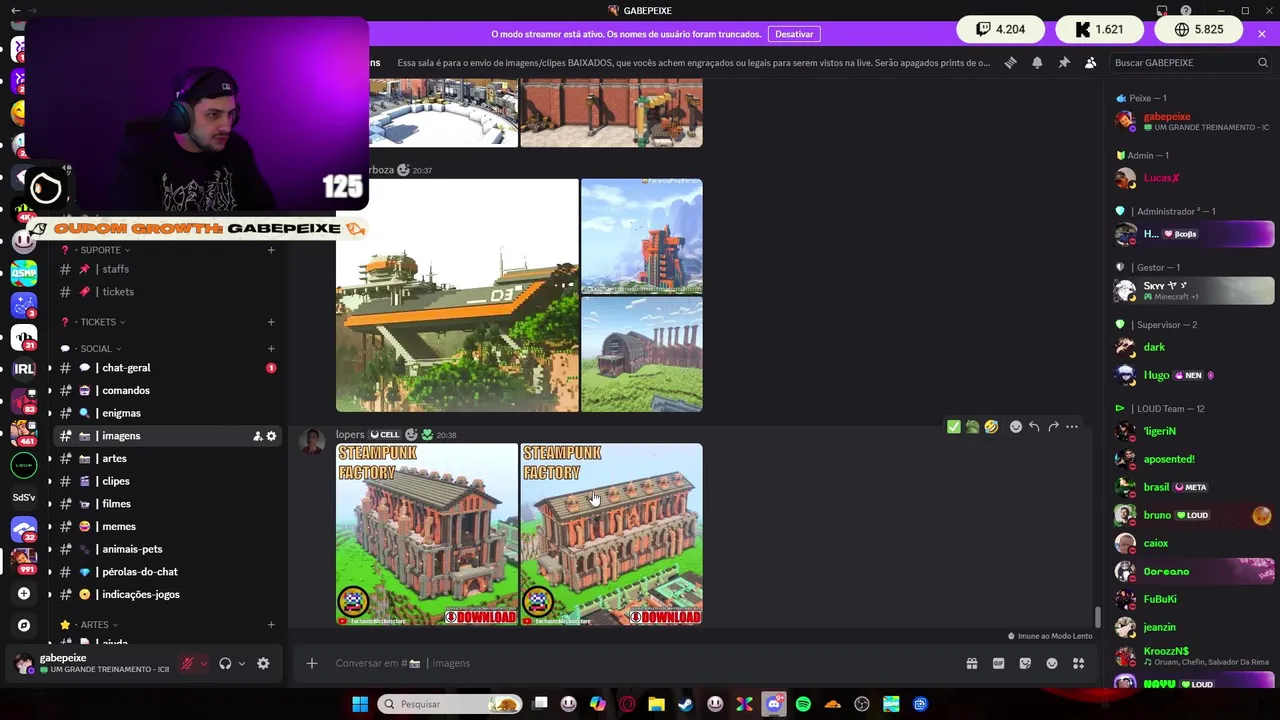Image resolution: width=1280 pixels, height=720 pixels.
Task: Expand threads arrow beside memes
Action: click(49, 527)
